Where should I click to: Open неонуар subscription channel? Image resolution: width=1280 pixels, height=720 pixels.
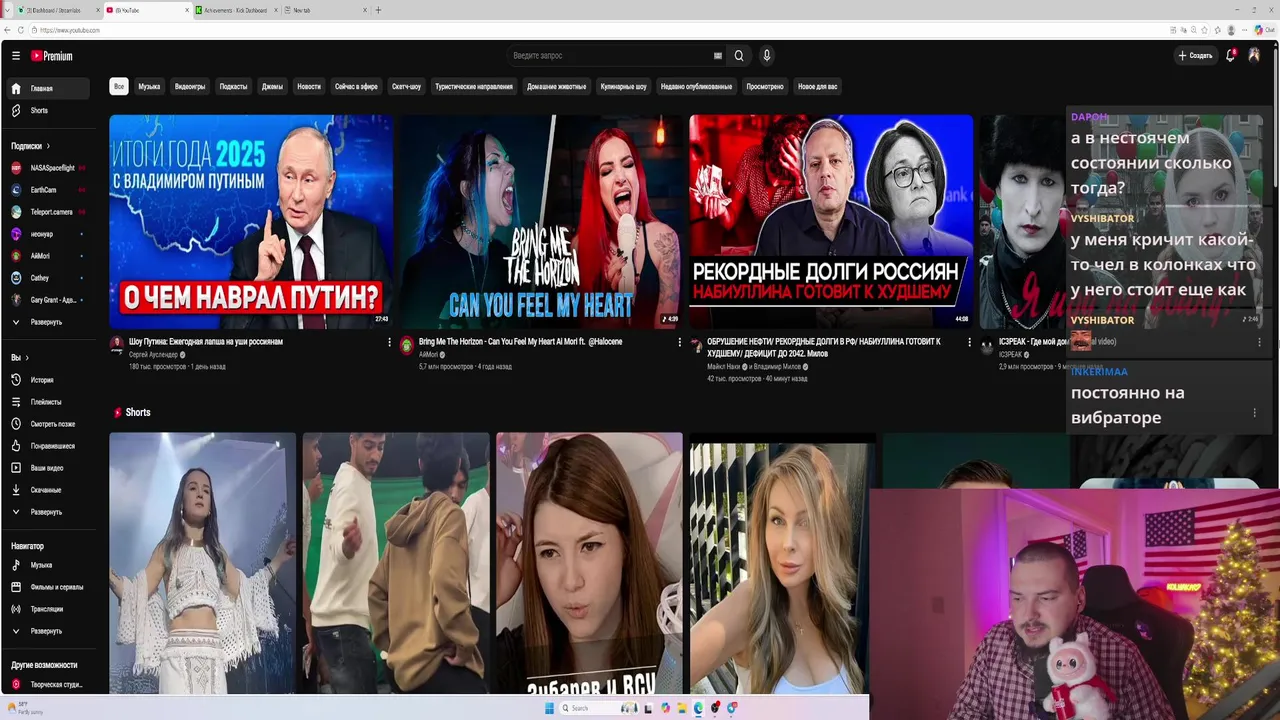(47, 234)
